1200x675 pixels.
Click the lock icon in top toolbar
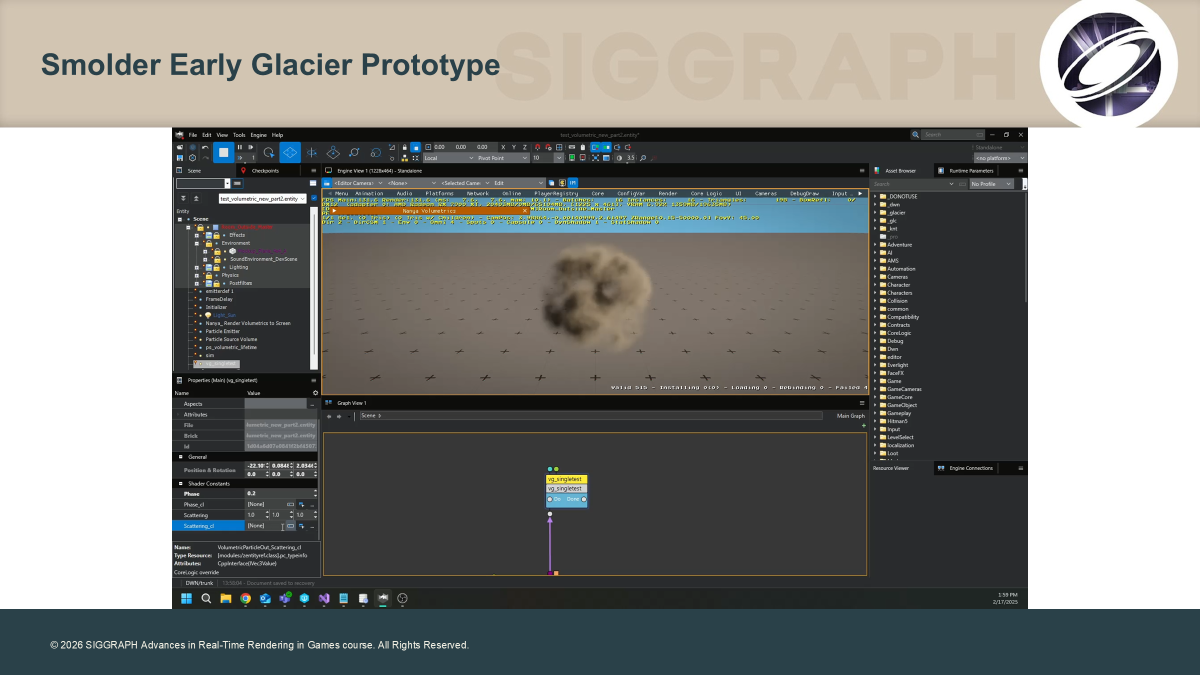[x=404, y=147]
